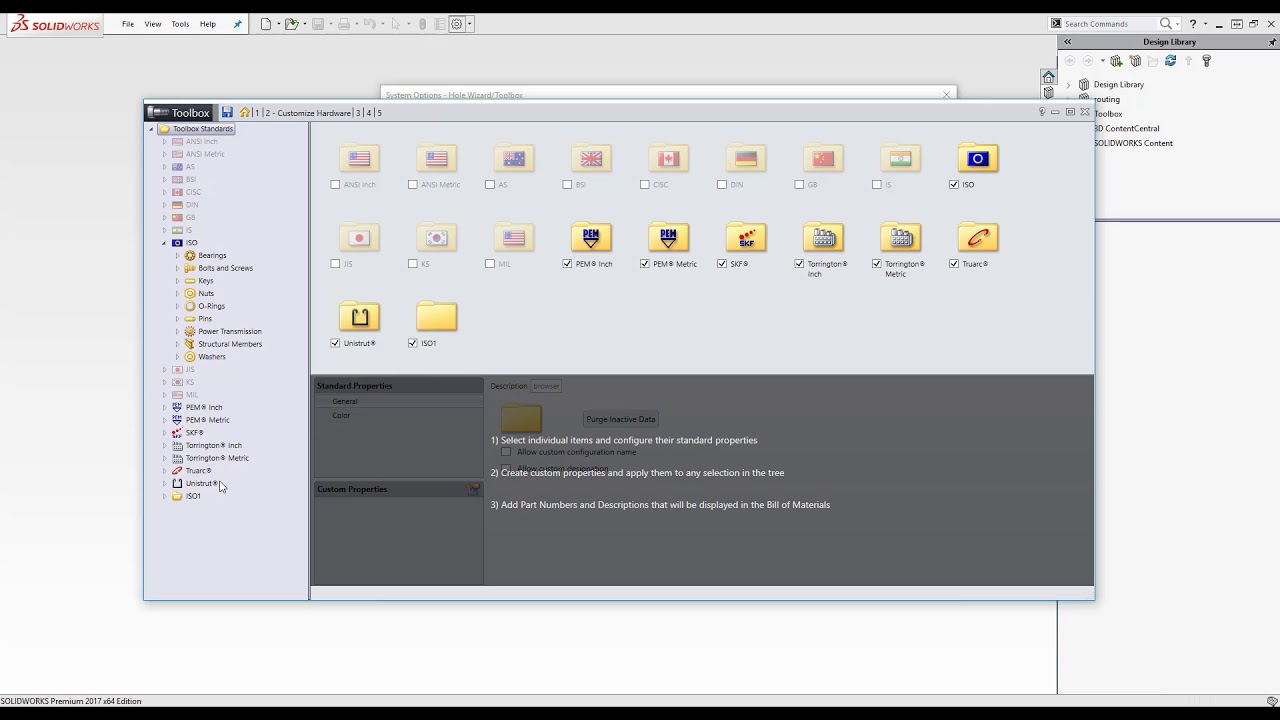Open the Torrington Inch folder icon
Screen dimensions: 1280x720
coord(823,237)
